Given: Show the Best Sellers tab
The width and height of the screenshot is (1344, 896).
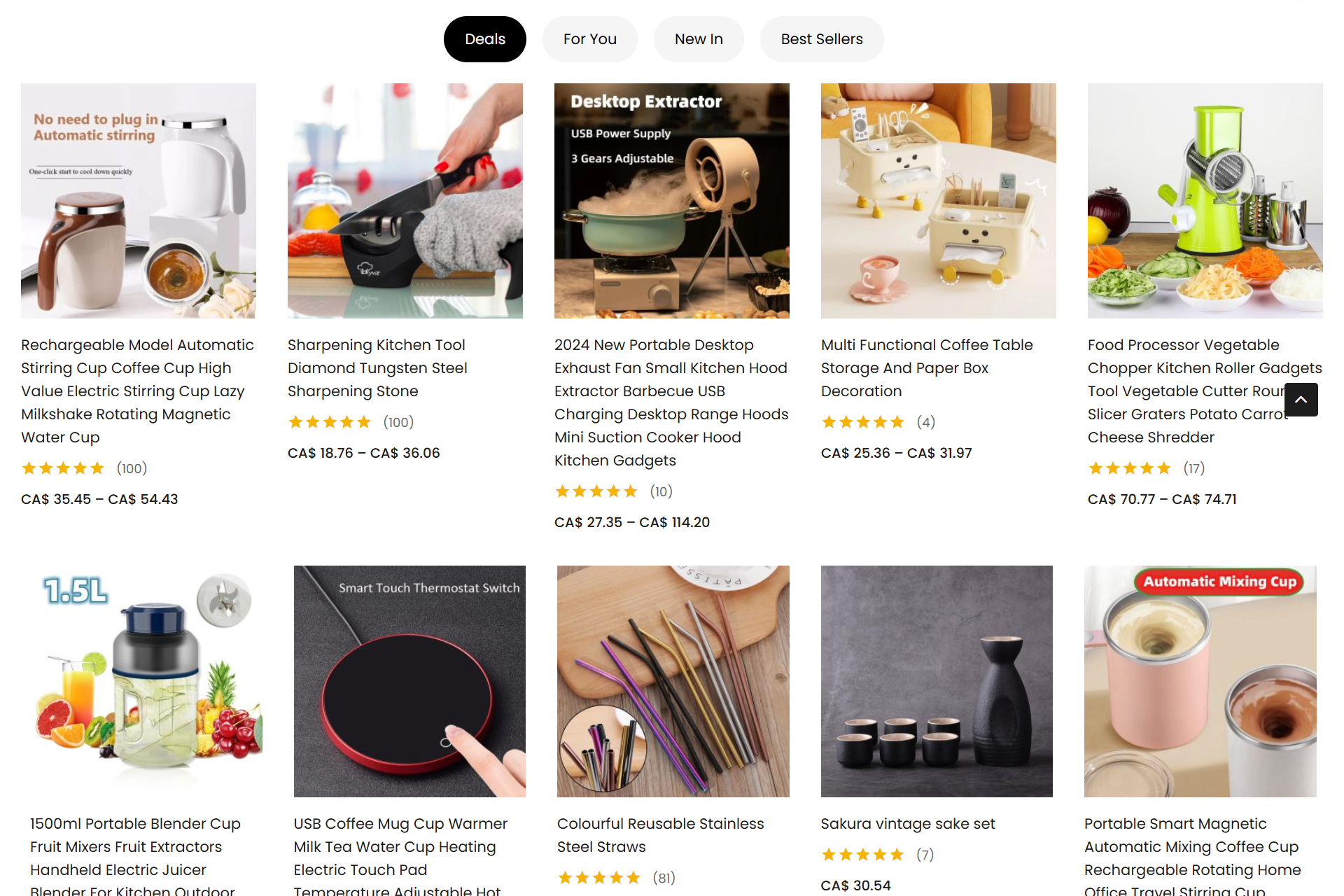Looking at the screenshot, I should tap(821, 39).
